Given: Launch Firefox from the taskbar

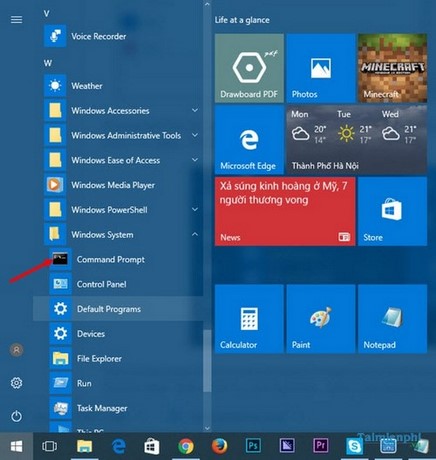Looking at the screenshot, I should 219,446.
